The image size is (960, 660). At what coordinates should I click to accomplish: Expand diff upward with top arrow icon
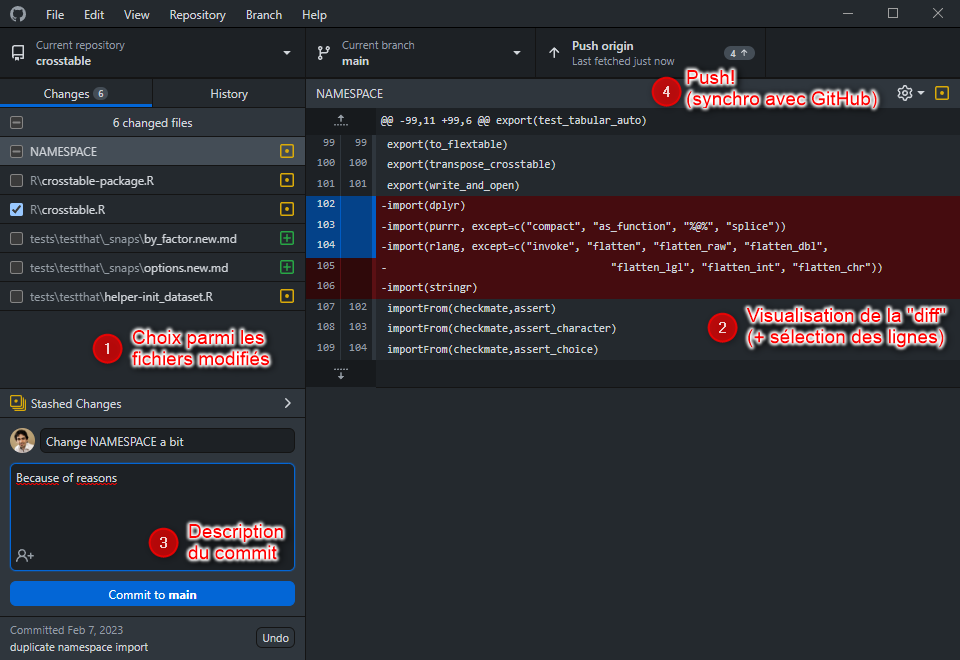(x=340, y=120)
